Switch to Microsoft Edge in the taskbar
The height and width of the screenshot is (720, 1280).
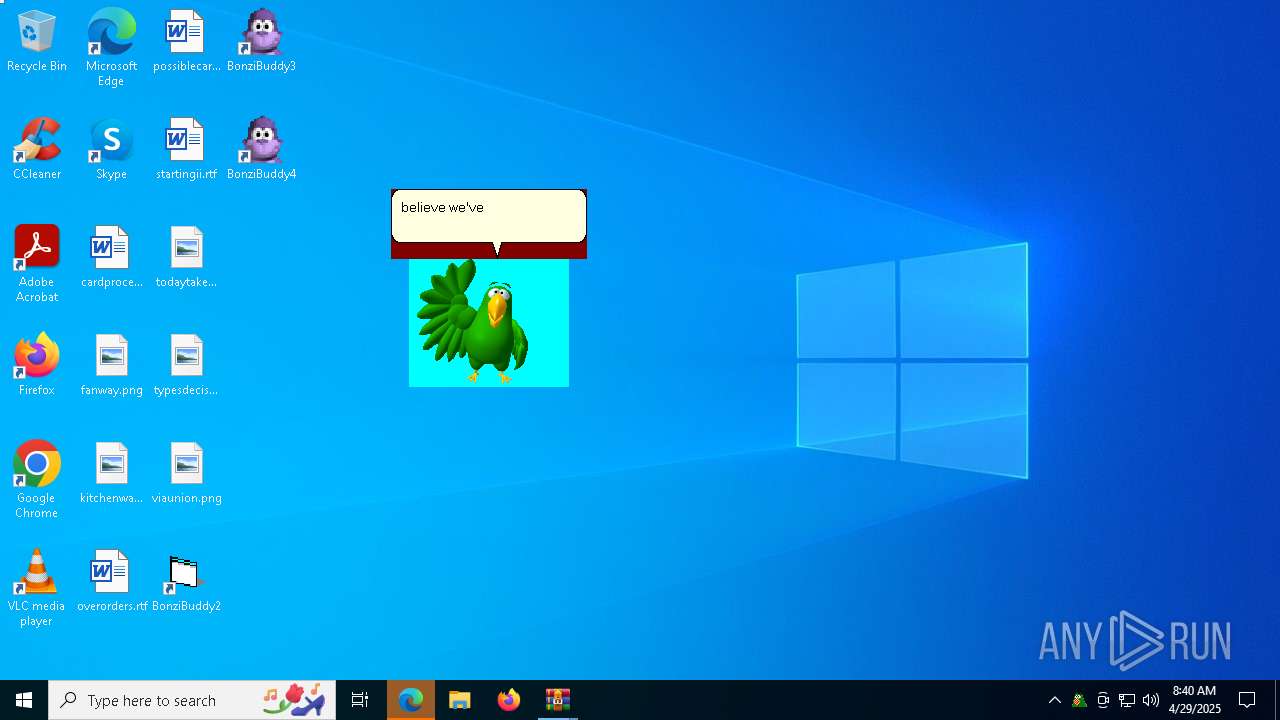[x=411, y=700]
